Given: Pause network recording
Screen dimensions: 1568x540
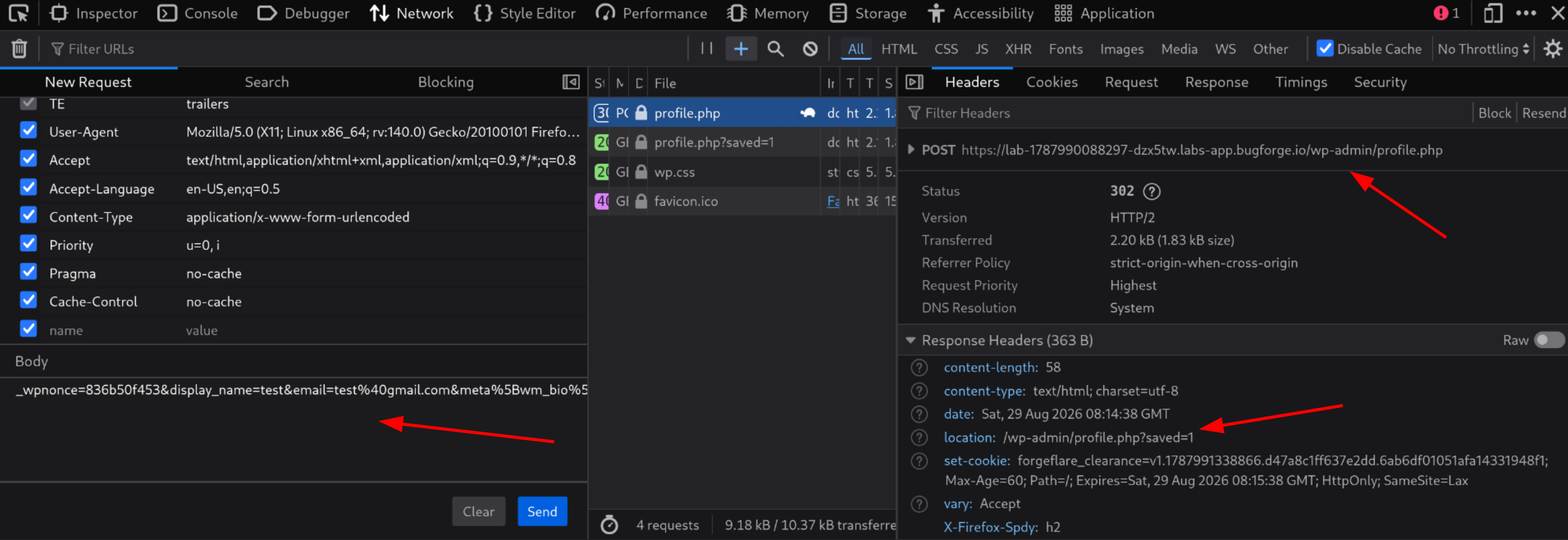Looking at the screenshot, I should tap(707, 49).
